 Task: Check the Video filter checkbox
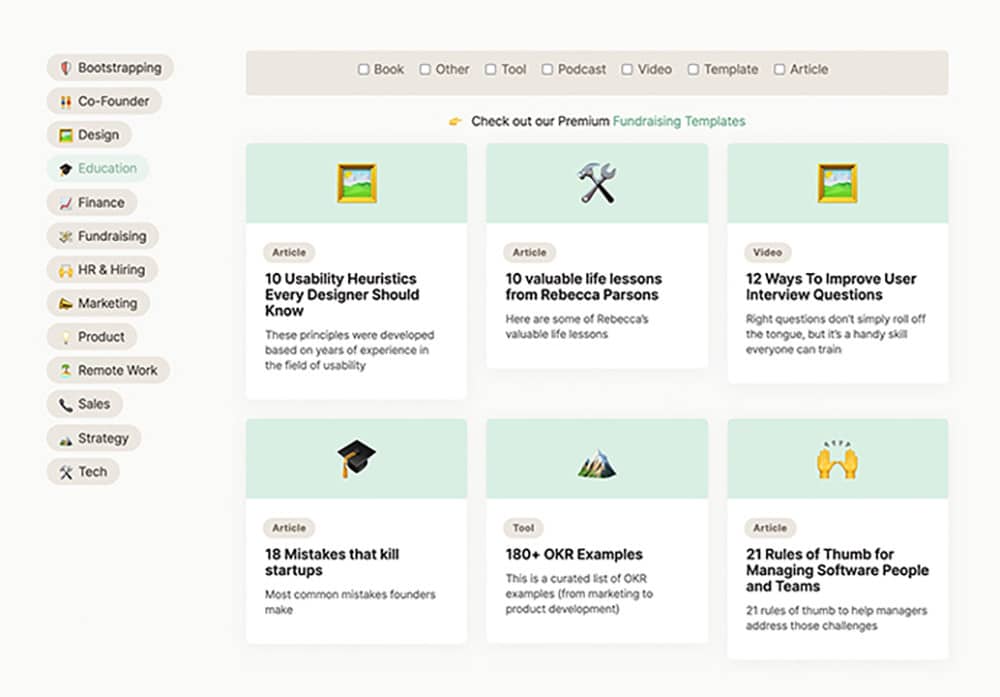click(x=627, y=70)
